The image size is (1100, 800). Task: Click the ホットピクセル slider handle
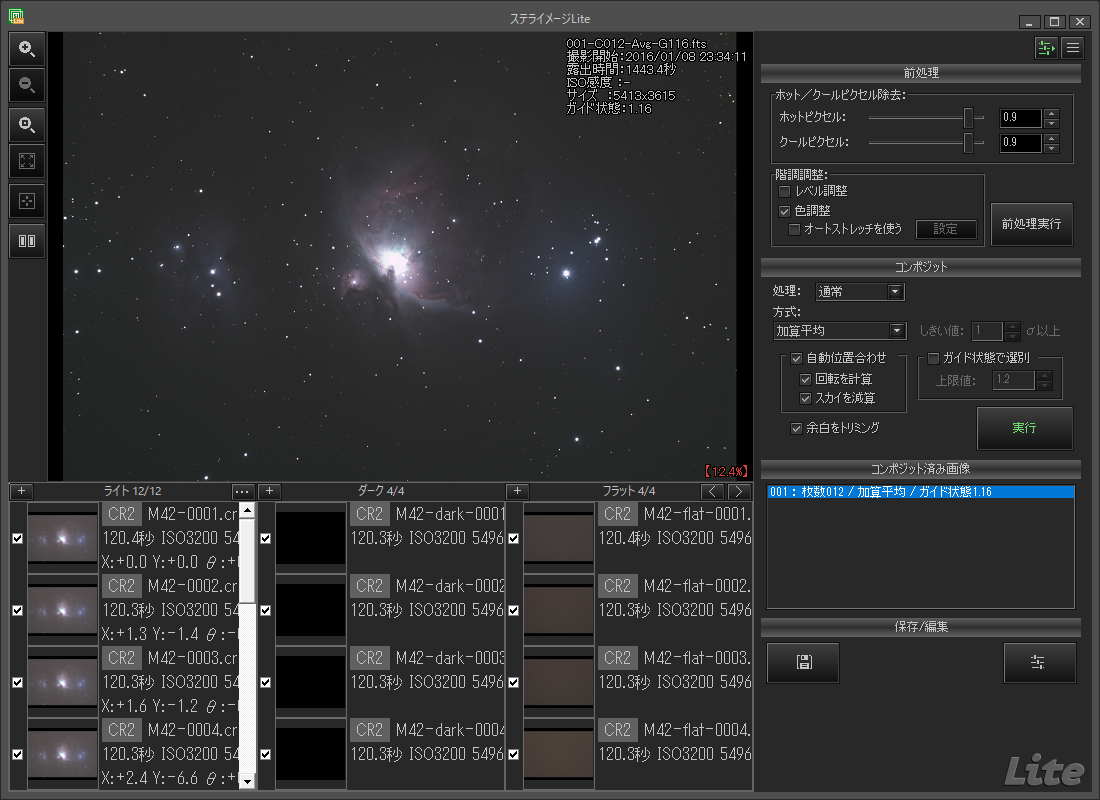[x=968, y=118]
